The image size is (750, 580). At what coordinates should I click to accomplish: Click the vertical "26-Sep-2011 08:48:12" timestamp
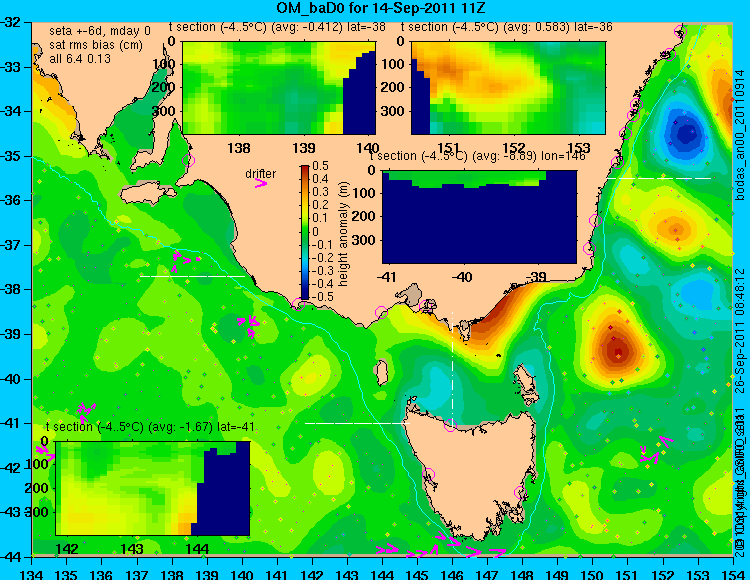pos(740,330)
